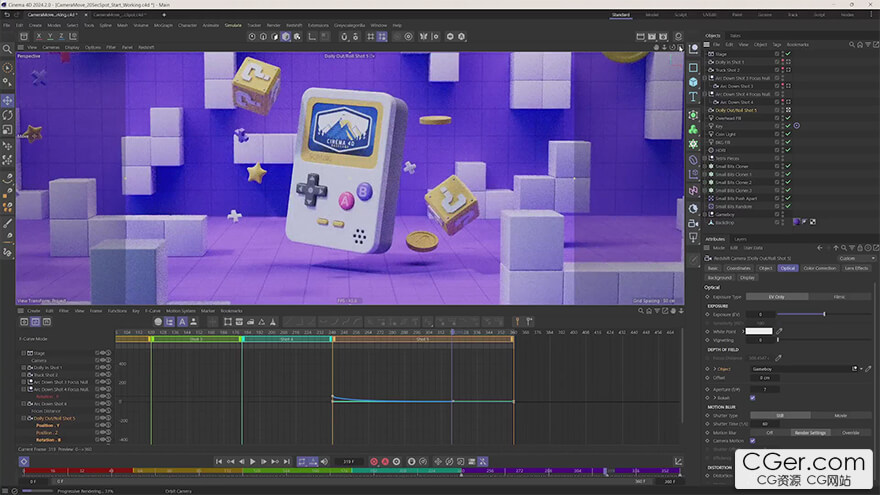Toggle the Camera Motion checkbox
Viewport: 880px width, 495px height.
click(x=753, y=441)
